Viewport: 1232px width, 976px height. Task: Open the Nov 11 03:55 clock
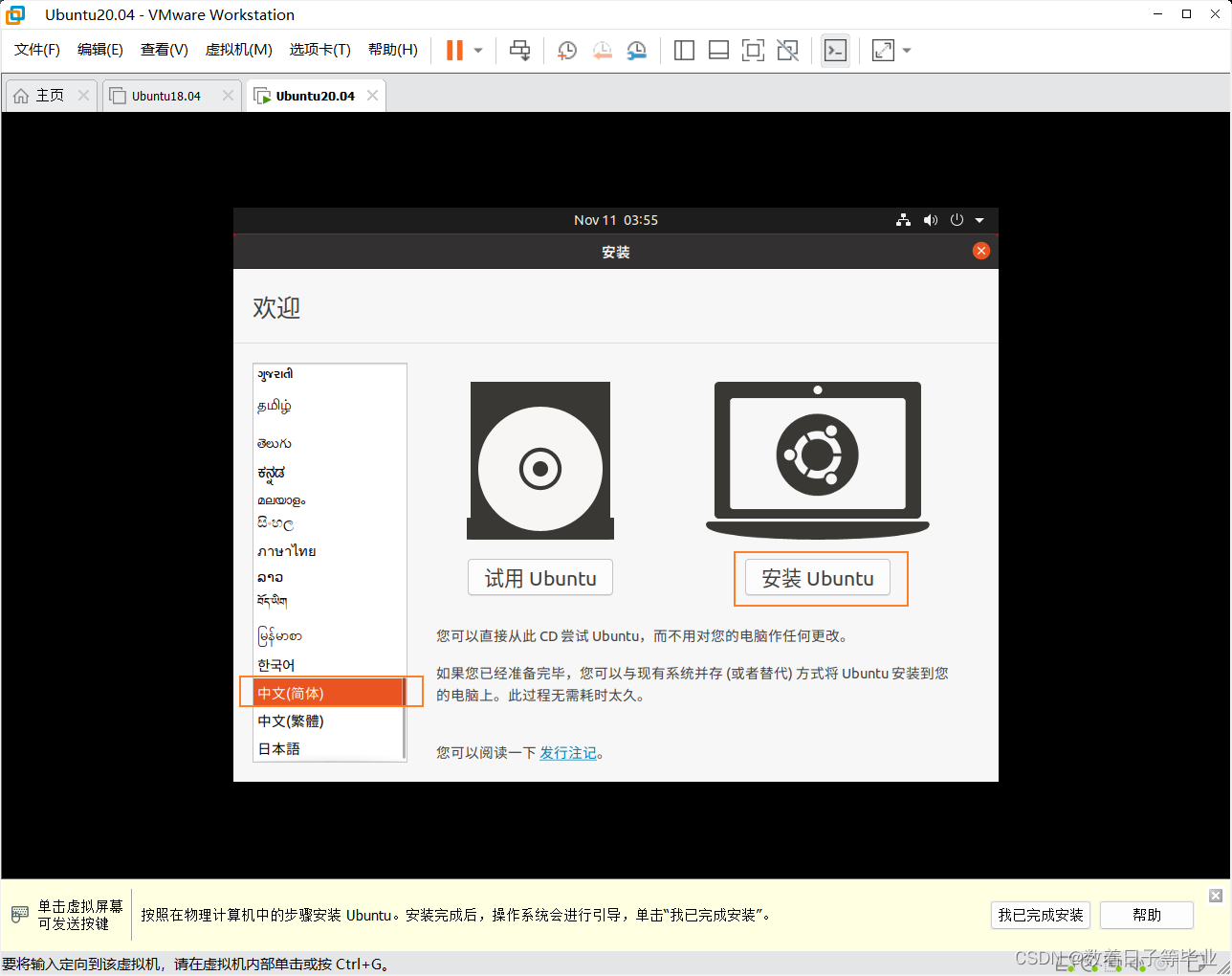coord(616,220)
